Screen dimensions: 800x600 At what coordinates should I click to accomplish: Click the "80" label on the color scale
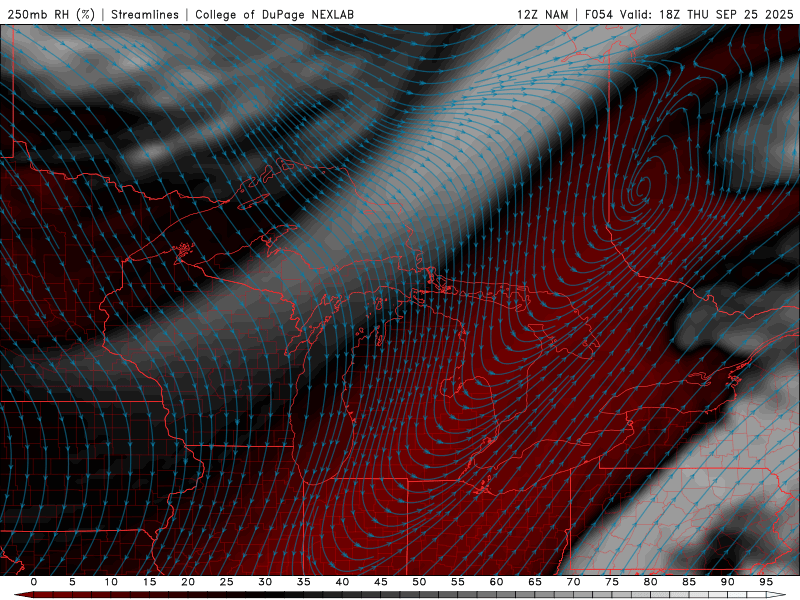pos(650,582)
